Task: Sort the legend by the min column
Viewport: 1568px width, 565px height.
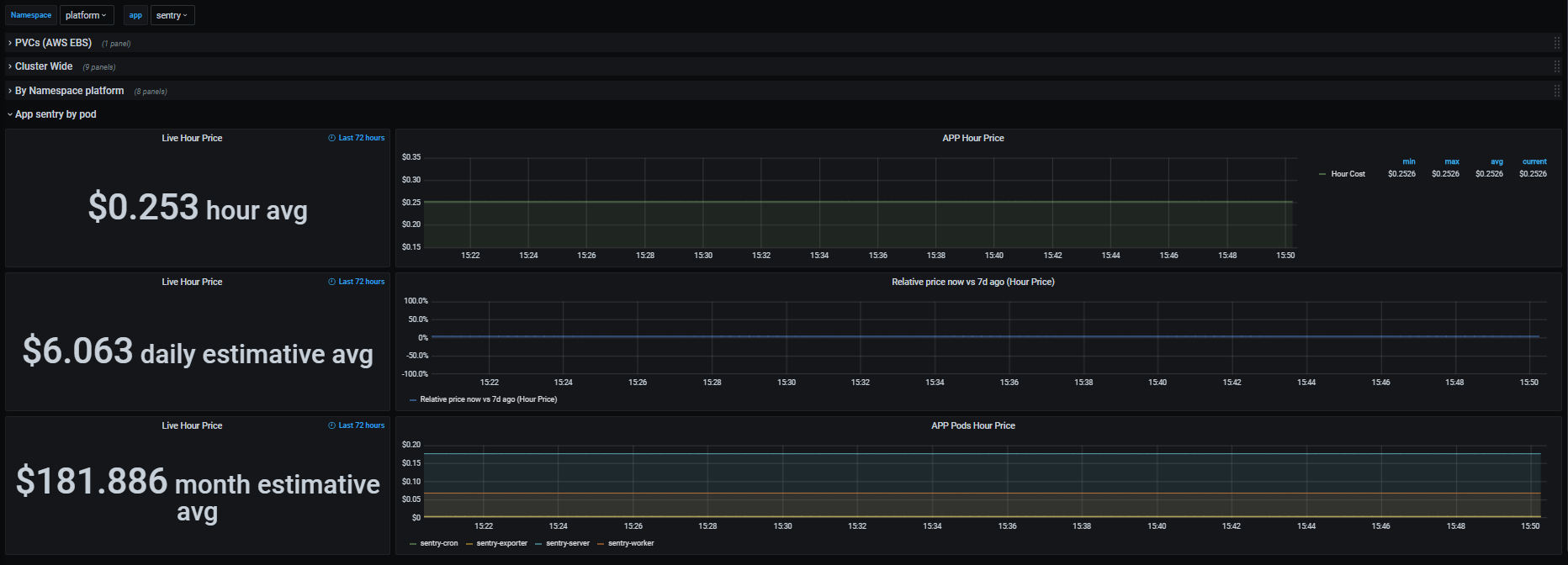Action: [1409, 161]
